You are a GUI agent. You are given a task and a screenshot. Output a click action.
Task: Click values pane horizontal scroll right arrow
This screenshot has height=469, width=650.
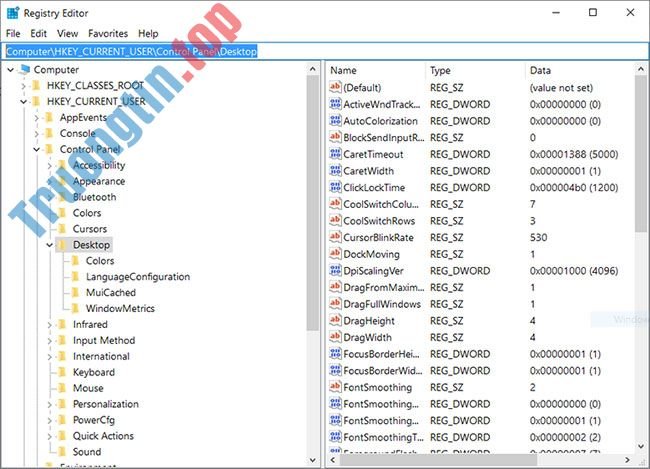tap(628, 459)
